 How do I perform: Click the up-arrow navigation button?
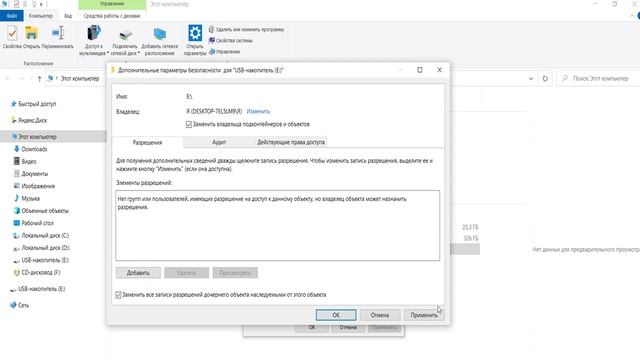(39, 78)
